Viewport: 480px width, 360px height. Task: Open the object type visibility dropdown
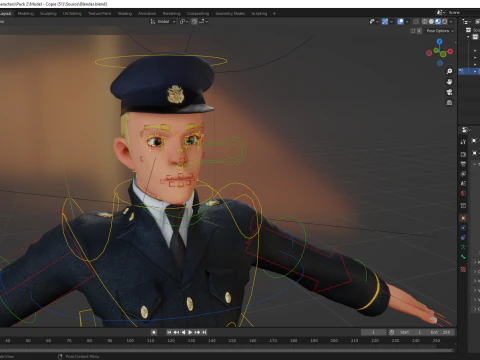click(374, 22)
